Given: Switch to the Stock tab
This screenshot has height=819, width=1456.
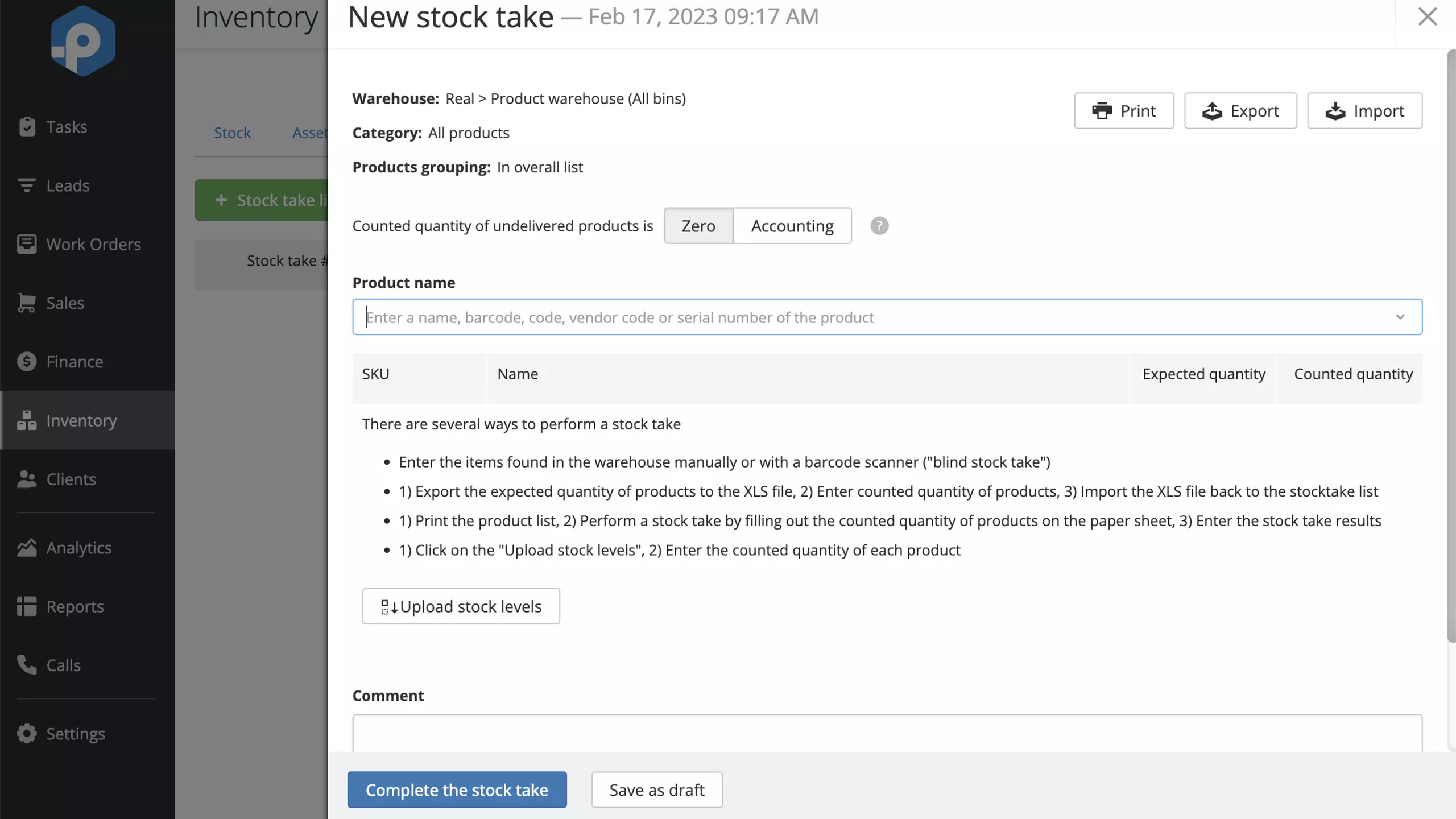Looking at the screenshot, I should [232, 133].
